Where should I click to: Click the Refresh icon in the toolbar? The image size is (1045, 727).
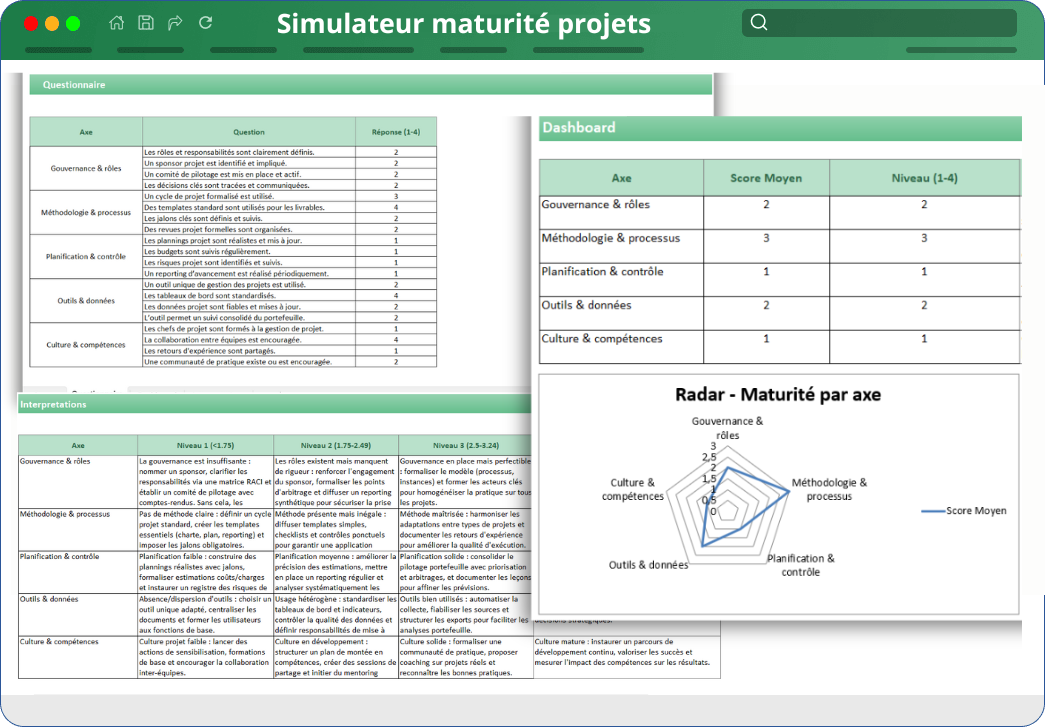pyautogui.click(x=204, y=22)
